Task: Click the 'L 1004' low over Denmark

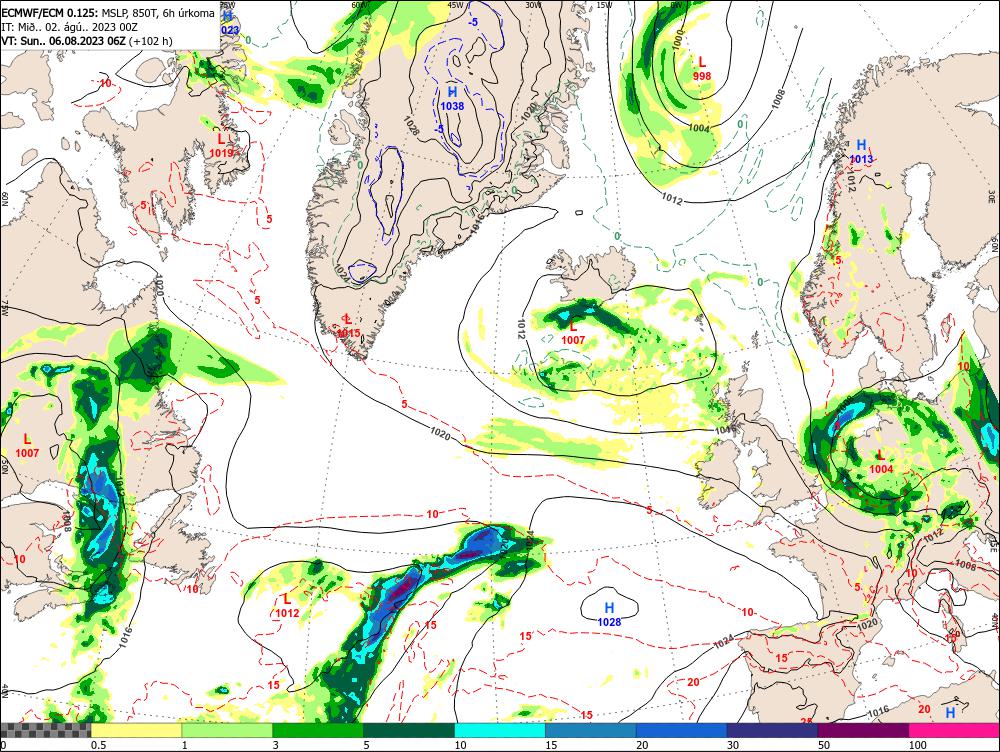Action: [881, 462]
